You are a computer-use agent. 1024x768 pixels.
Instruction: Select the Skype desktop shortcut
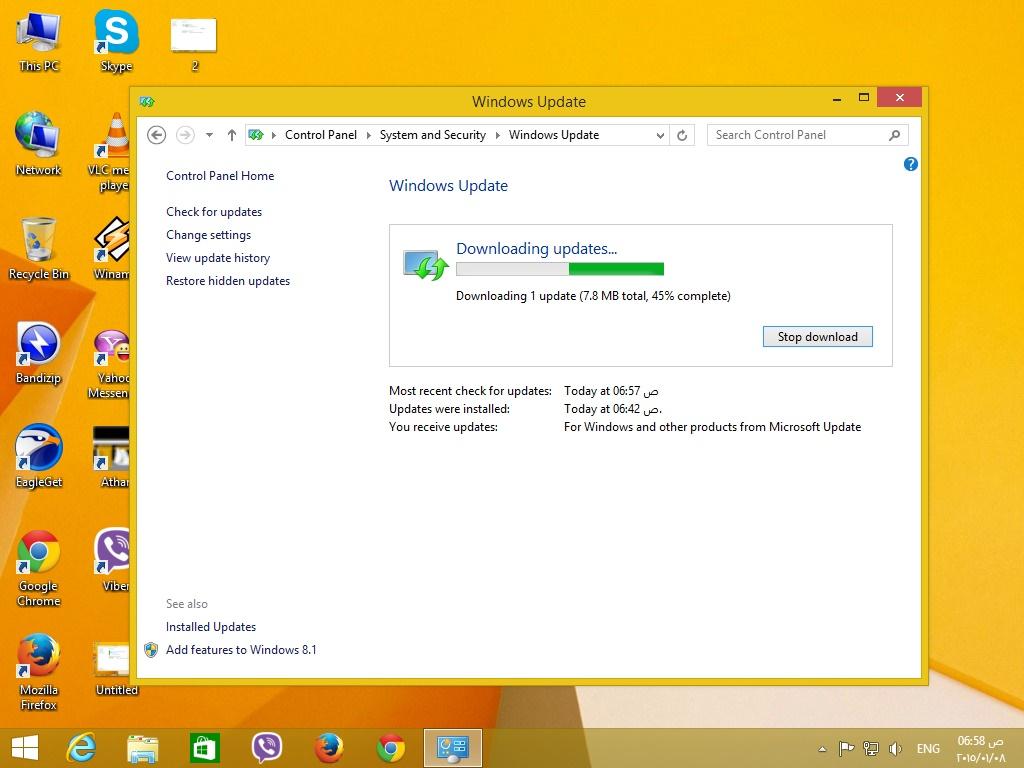pyautogui.click(x=116, y=40)
